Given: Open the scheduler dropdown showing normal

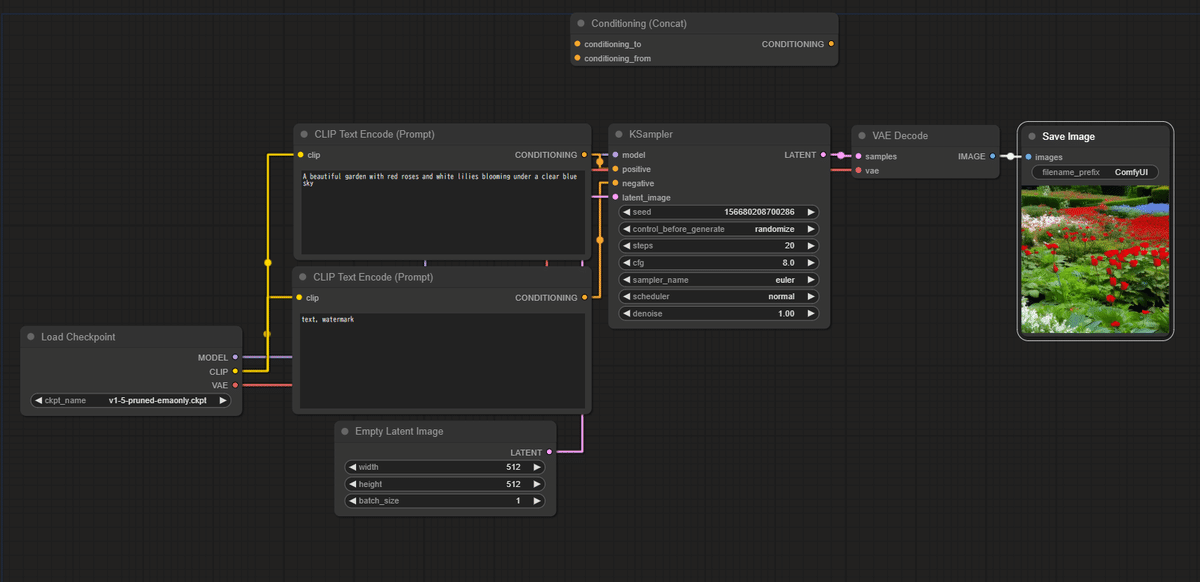Looking at the screenshot, I should click(x=719, y=297).
